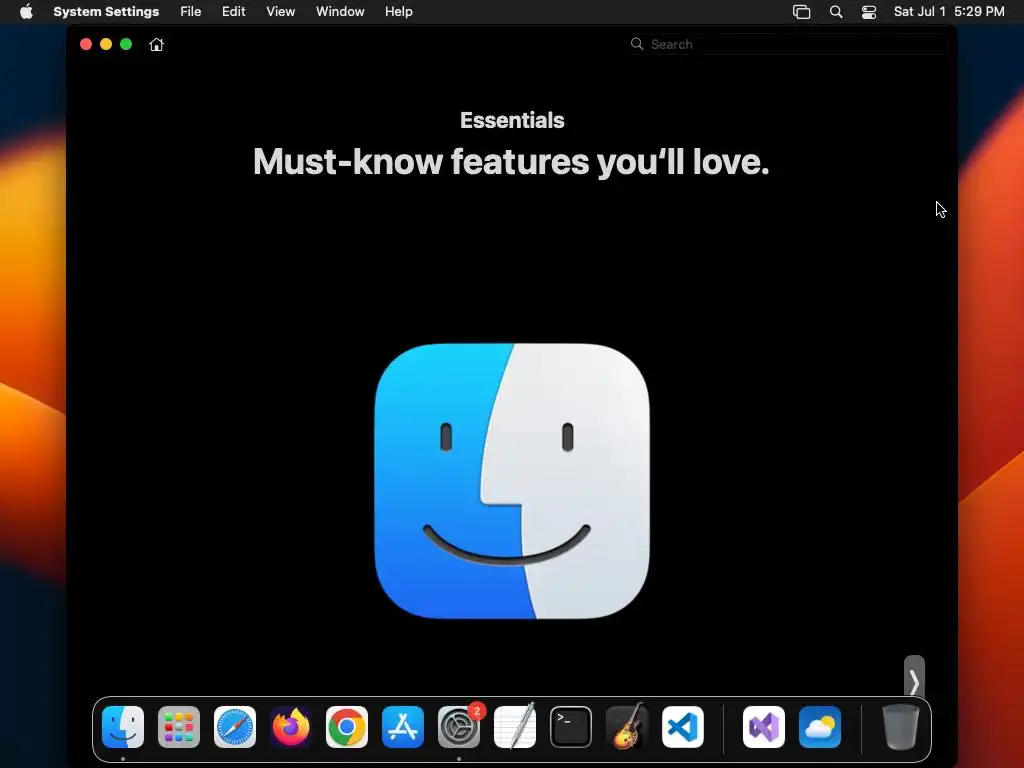Open the Apple menu
The image size is (1024, 768).
pos(26,11)
